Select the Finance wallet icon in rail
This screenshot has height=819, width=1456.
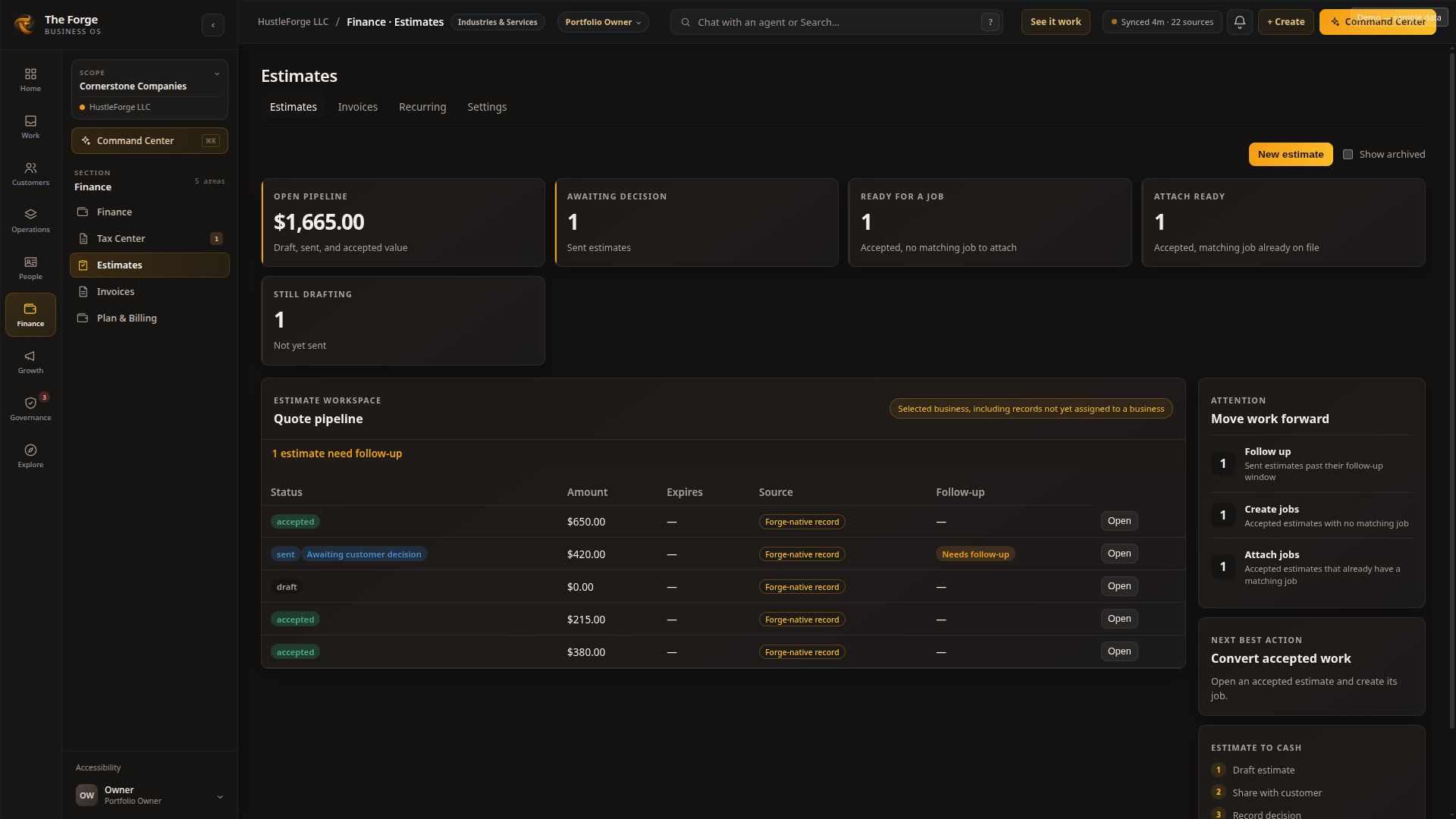coord(30,315)
